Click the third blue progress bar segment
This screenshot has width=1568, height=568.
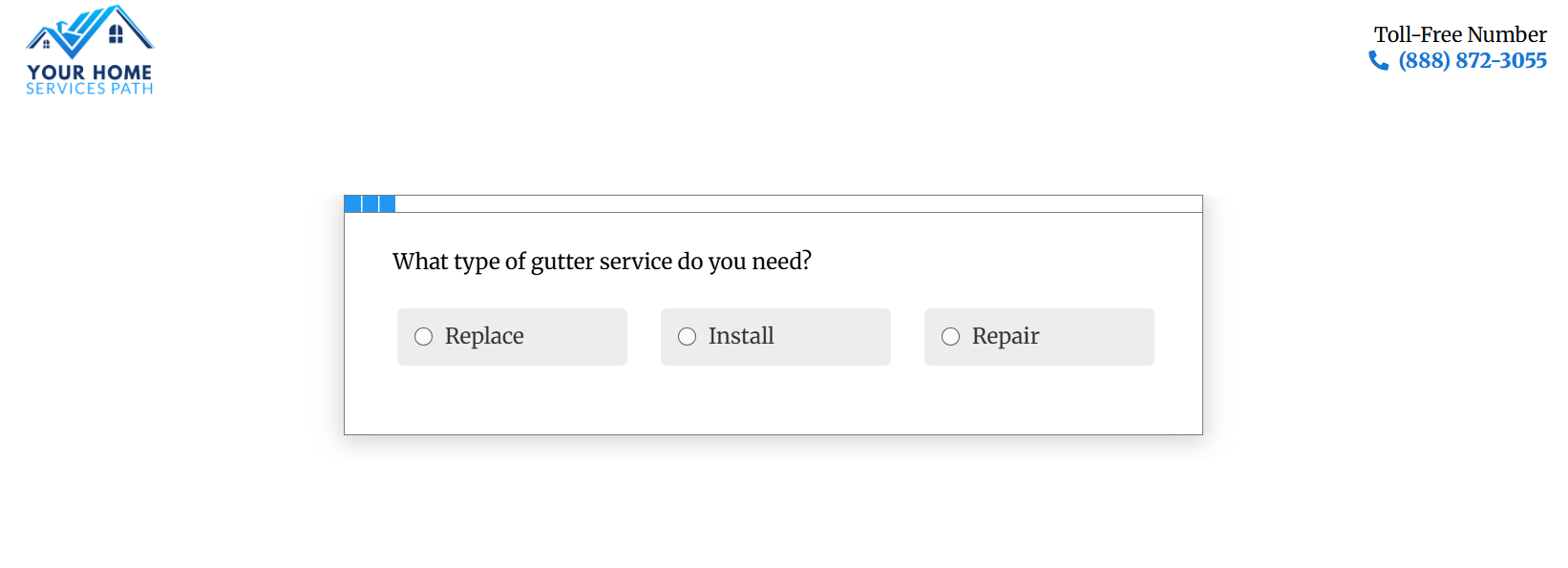[x=388, y=204]
